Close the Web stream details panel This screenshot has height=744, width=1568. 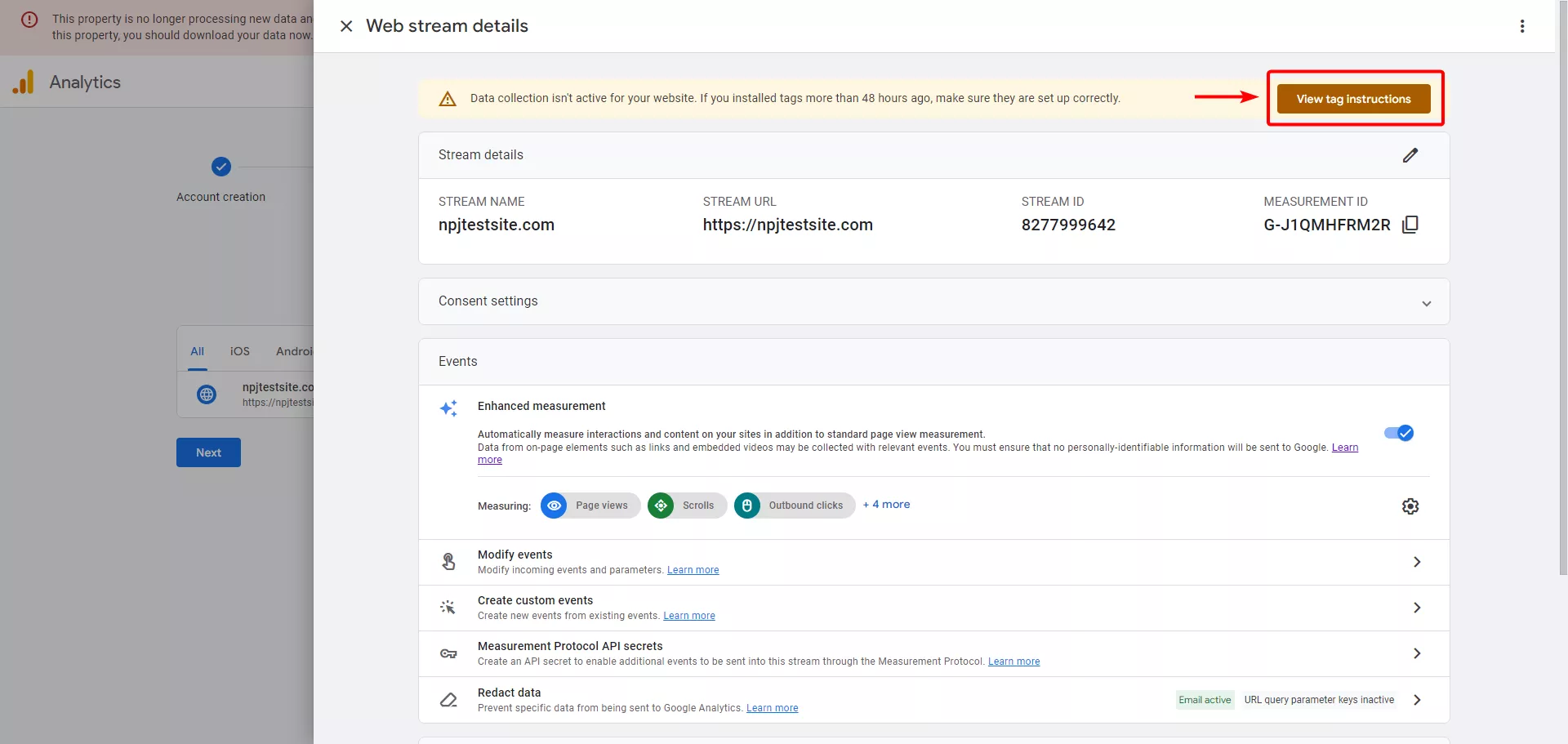pos(346,26)
